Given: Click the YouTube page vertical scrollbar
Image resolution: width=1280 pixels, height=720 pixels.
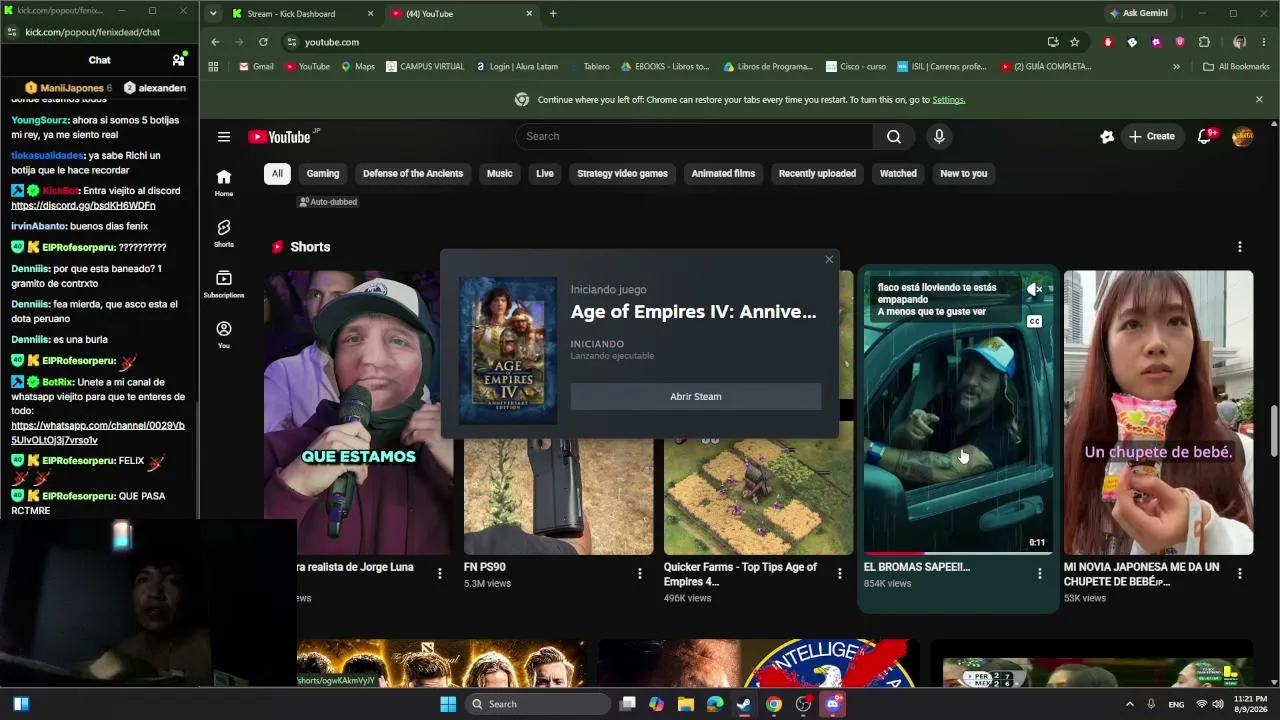Looking at the screenshot, I should pyautogui.click(x=1273, y=430).
